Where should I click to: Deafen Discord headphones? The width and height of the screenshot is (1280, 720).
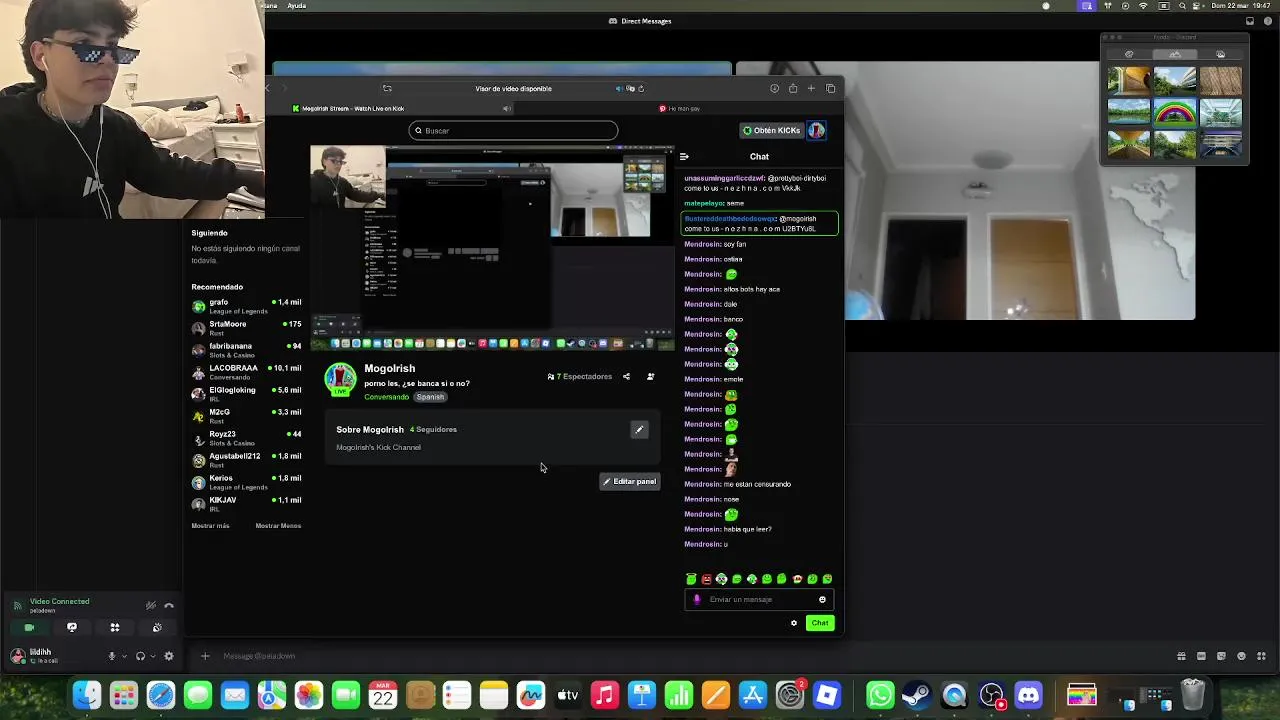pos(140,656)
